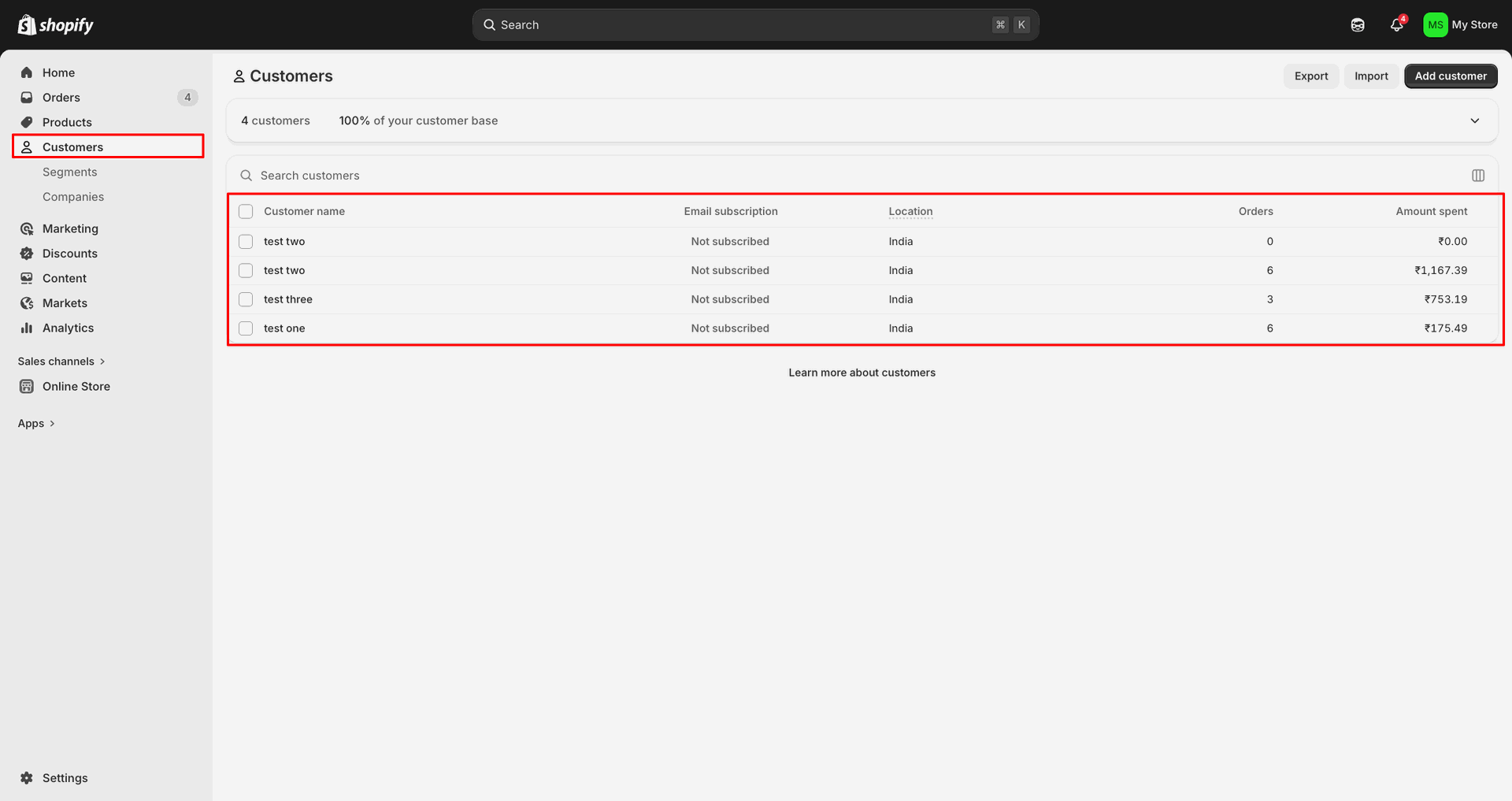The width and height of the screenshot is (1512, 801).
Task: Click the Search customers field
Action: pos(850,176)
